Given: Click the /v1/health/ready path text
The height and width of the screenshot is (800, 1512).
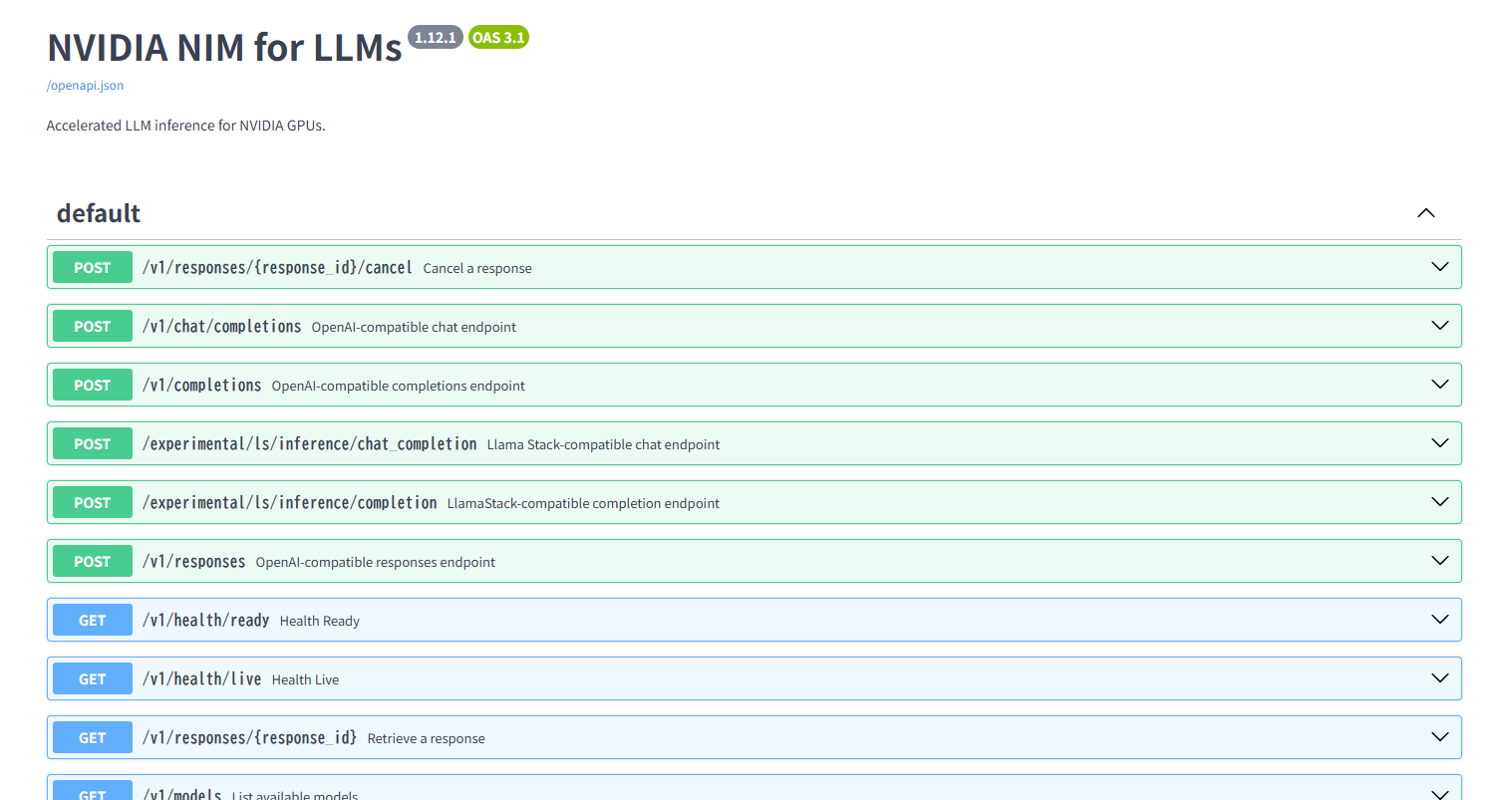Looking at the screenshot, I should pyautogui.click(x=205, y=620).
